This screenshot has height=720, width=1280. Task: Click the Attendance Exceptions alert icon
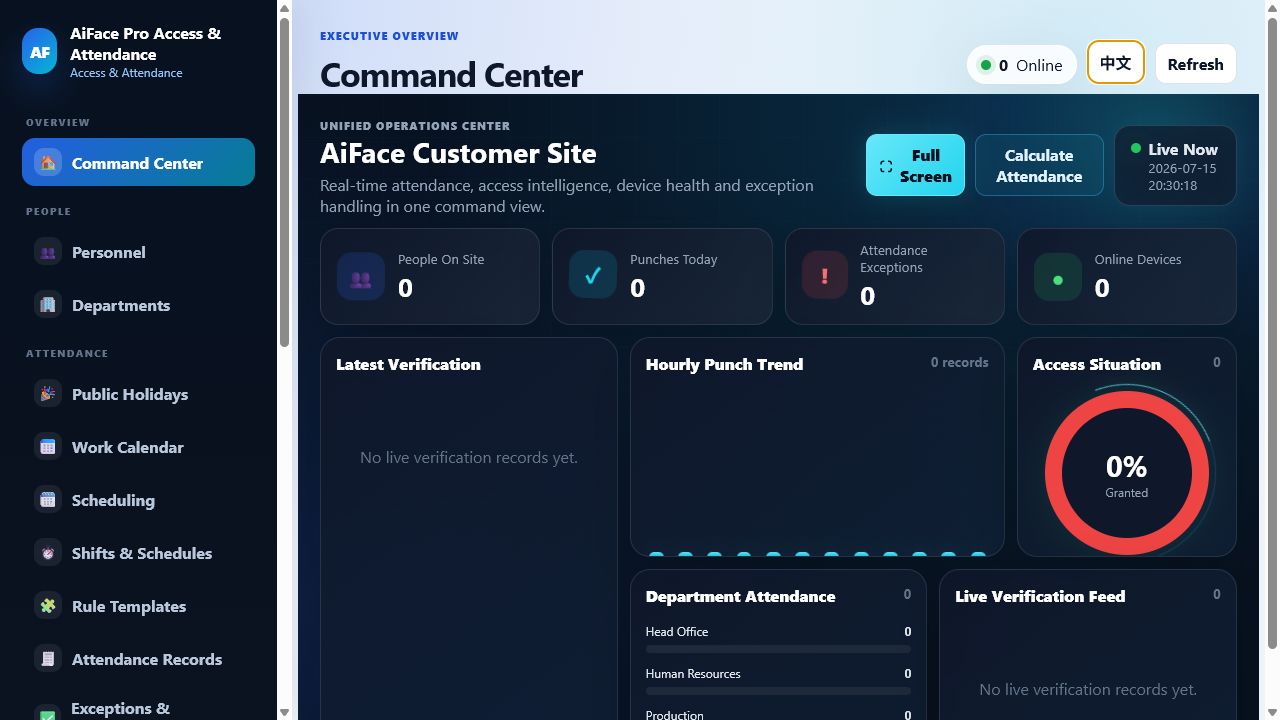click(825, 275)
